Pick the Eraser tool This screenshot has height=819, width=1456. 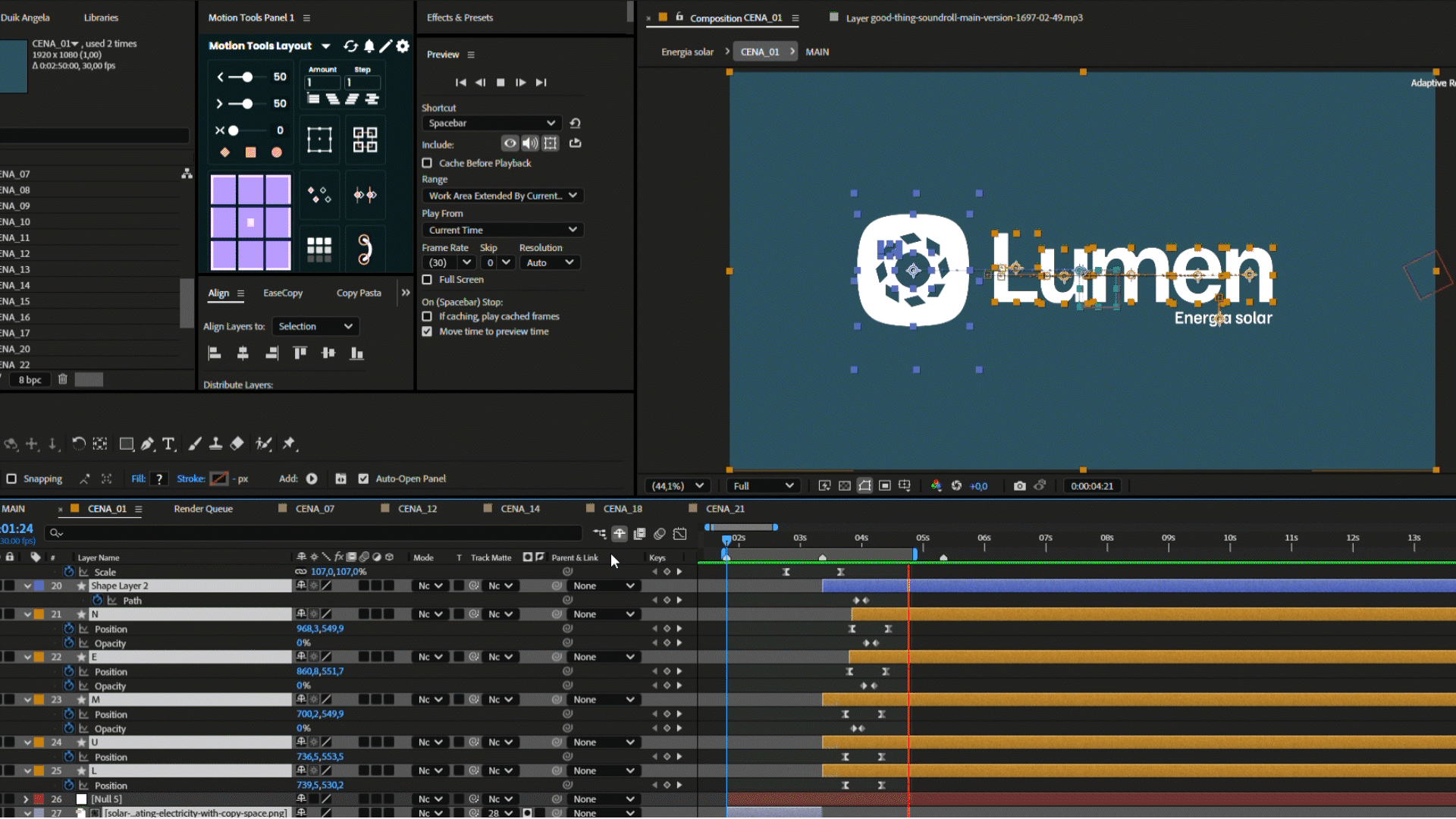(237, 444)
